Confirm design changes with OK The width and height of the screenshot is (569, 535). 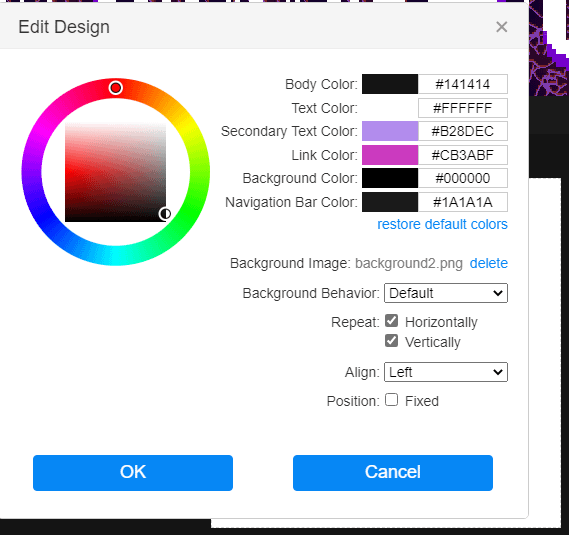click(x=133, y=473)
